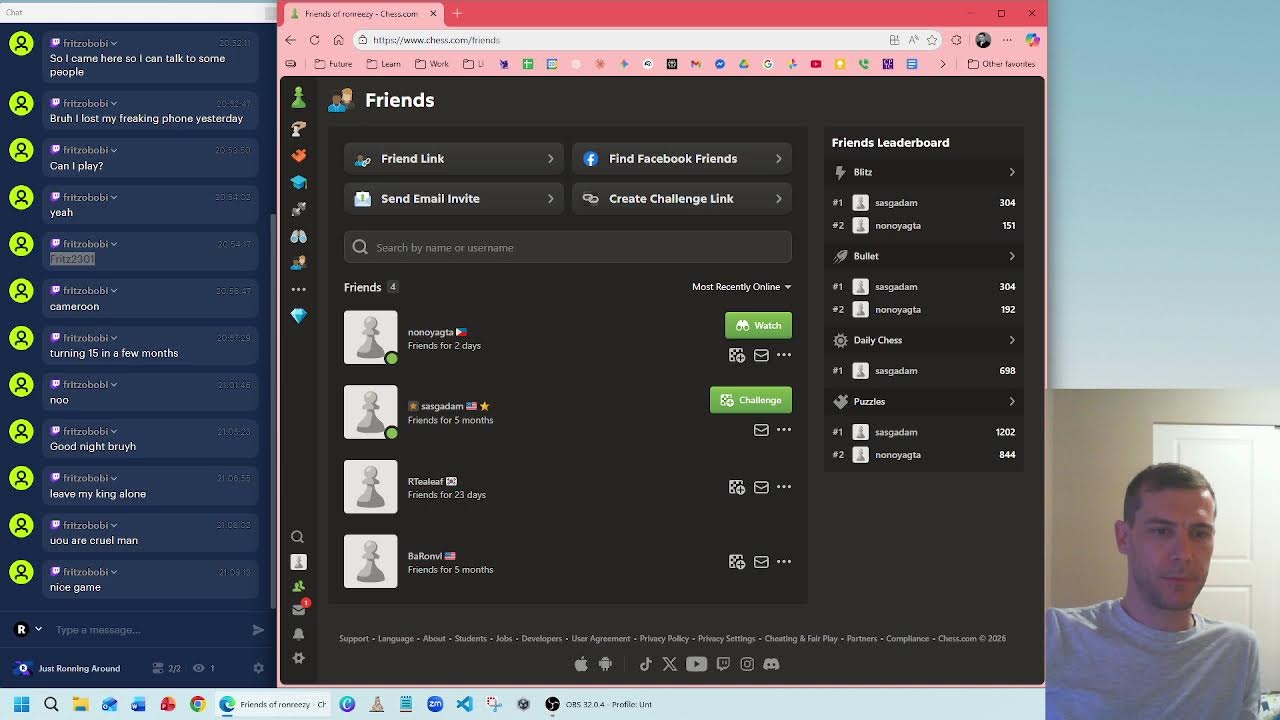
Task: Open Find Facebook Friends
Action: (682, 159)
